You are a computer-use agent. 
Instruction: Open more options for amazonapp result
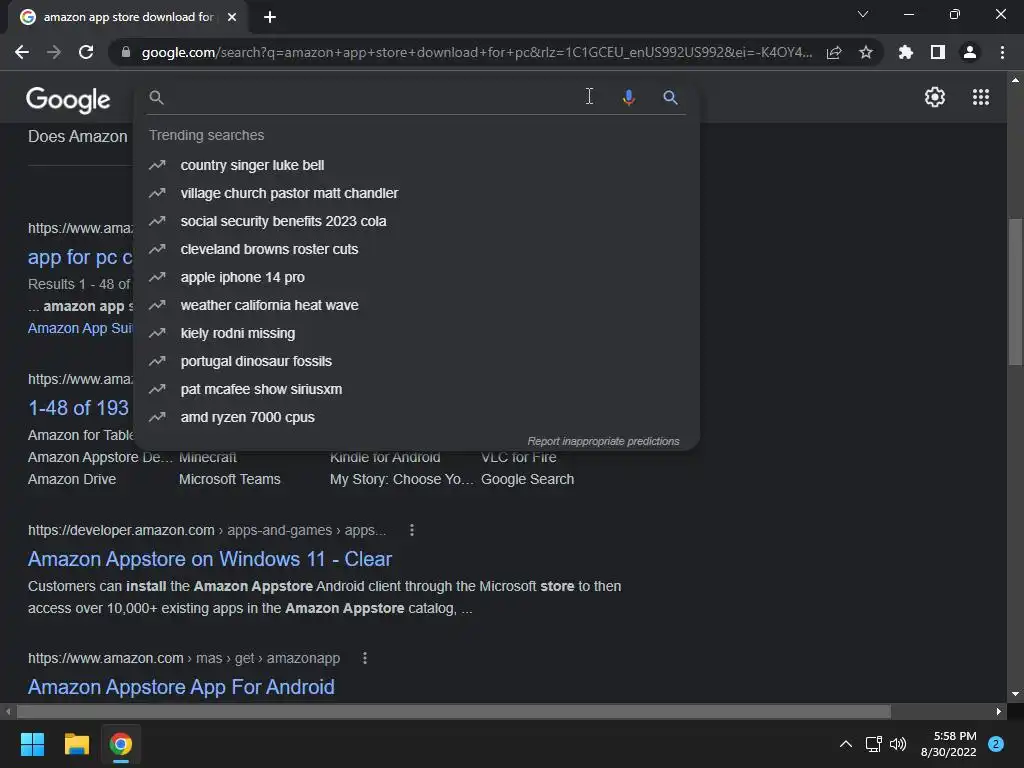pos(365,658)
